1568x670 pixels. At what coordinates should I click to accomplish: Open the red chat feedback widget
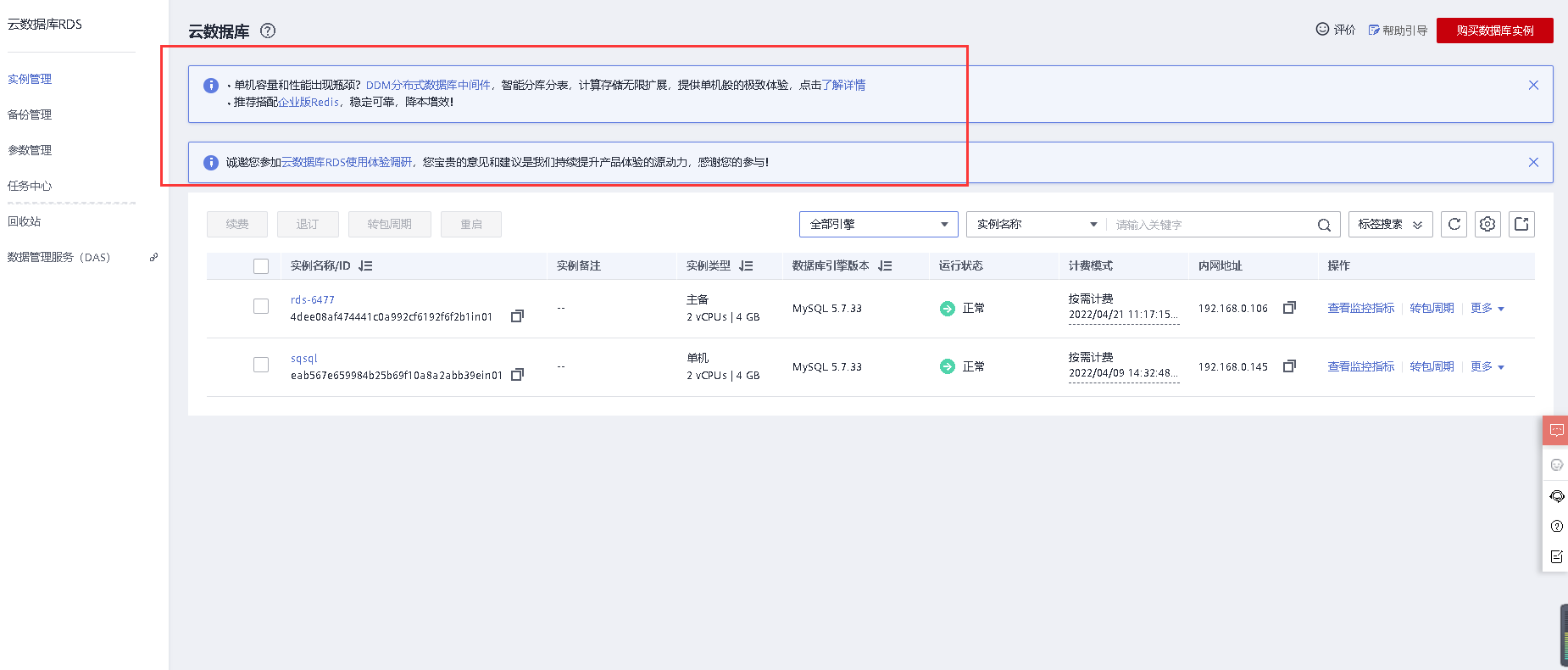click(x=1556, y=430)
